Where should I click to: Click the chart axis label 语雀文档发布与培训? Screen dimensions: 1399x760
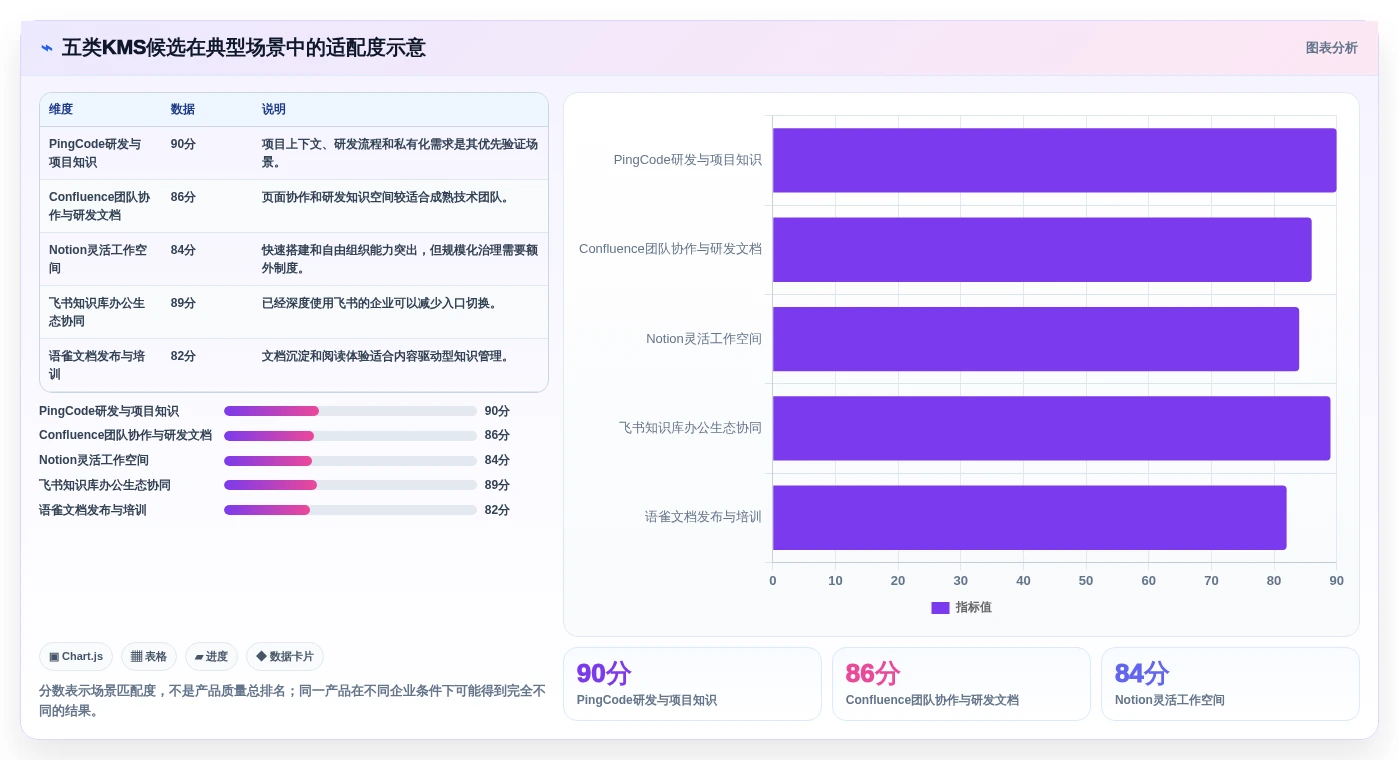coord(703,517)
